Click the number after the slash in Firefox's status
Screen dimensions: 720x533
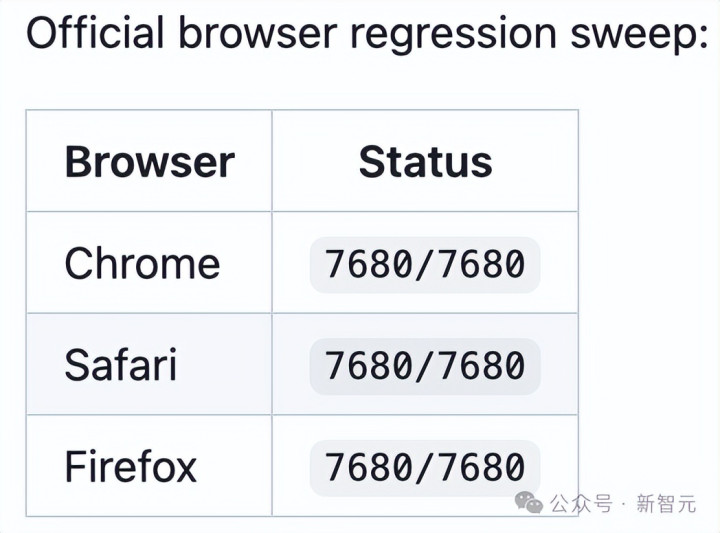(x=486, y=467)
